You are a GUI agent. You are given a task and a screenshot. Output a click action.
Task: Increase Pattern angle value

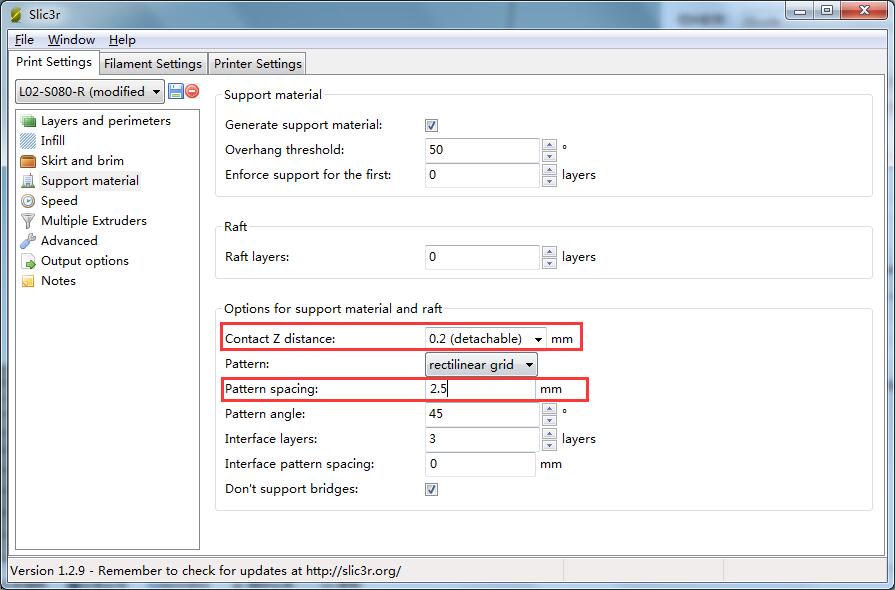[x=549, y=409]
